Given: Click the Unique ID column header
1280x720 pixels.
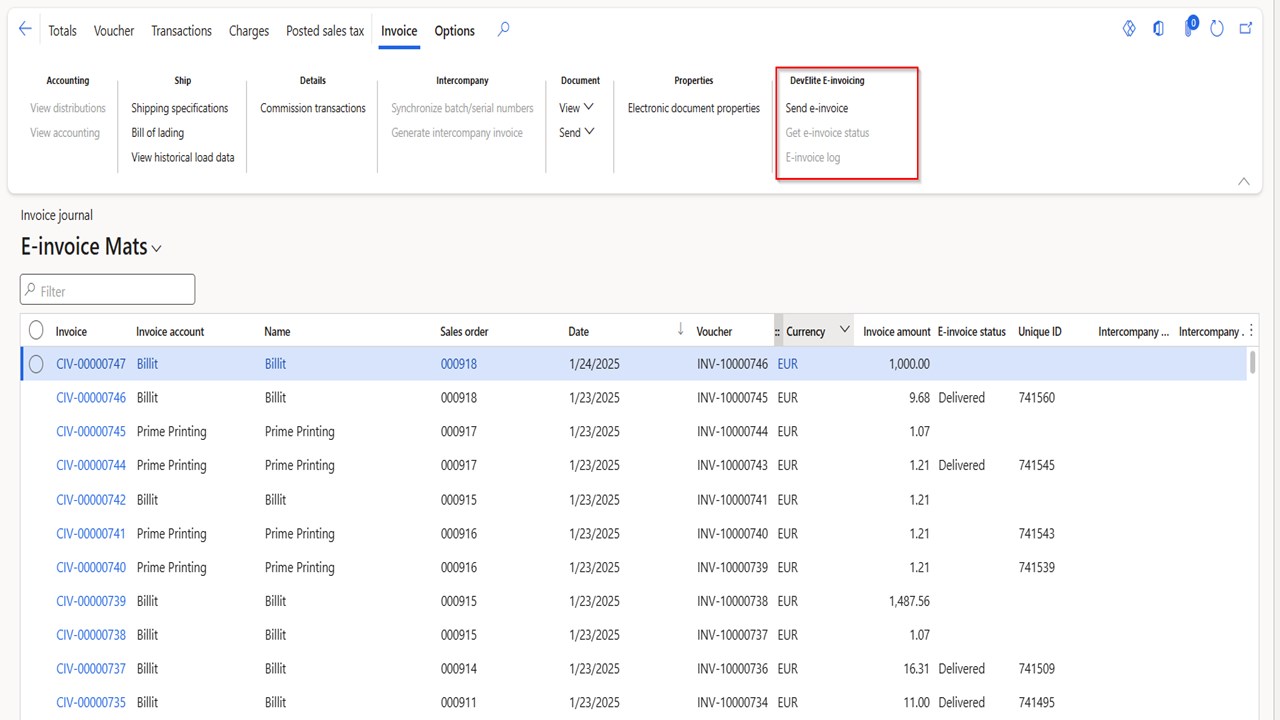Looking at the screenshot, I should click(1040, 331).
